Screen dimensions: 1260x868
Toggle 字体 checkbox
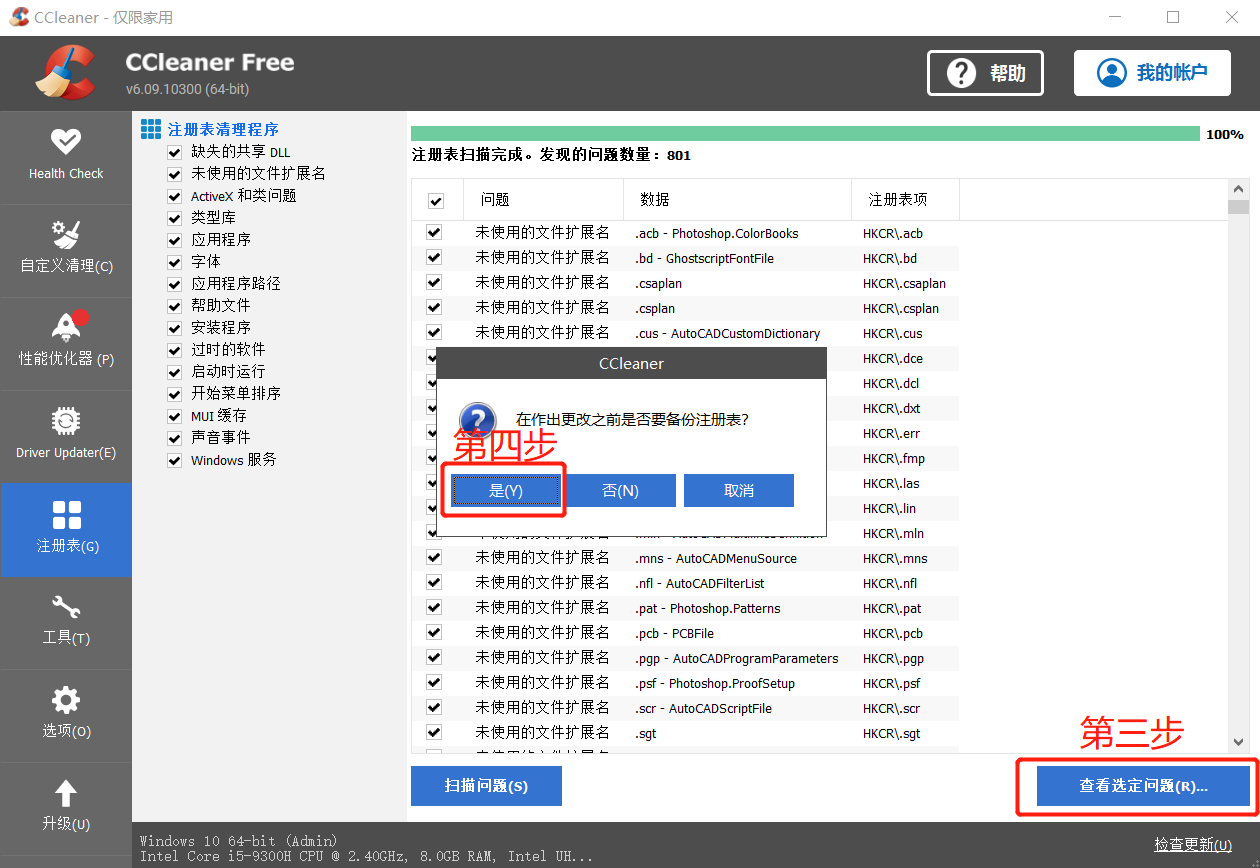(174, 262)
